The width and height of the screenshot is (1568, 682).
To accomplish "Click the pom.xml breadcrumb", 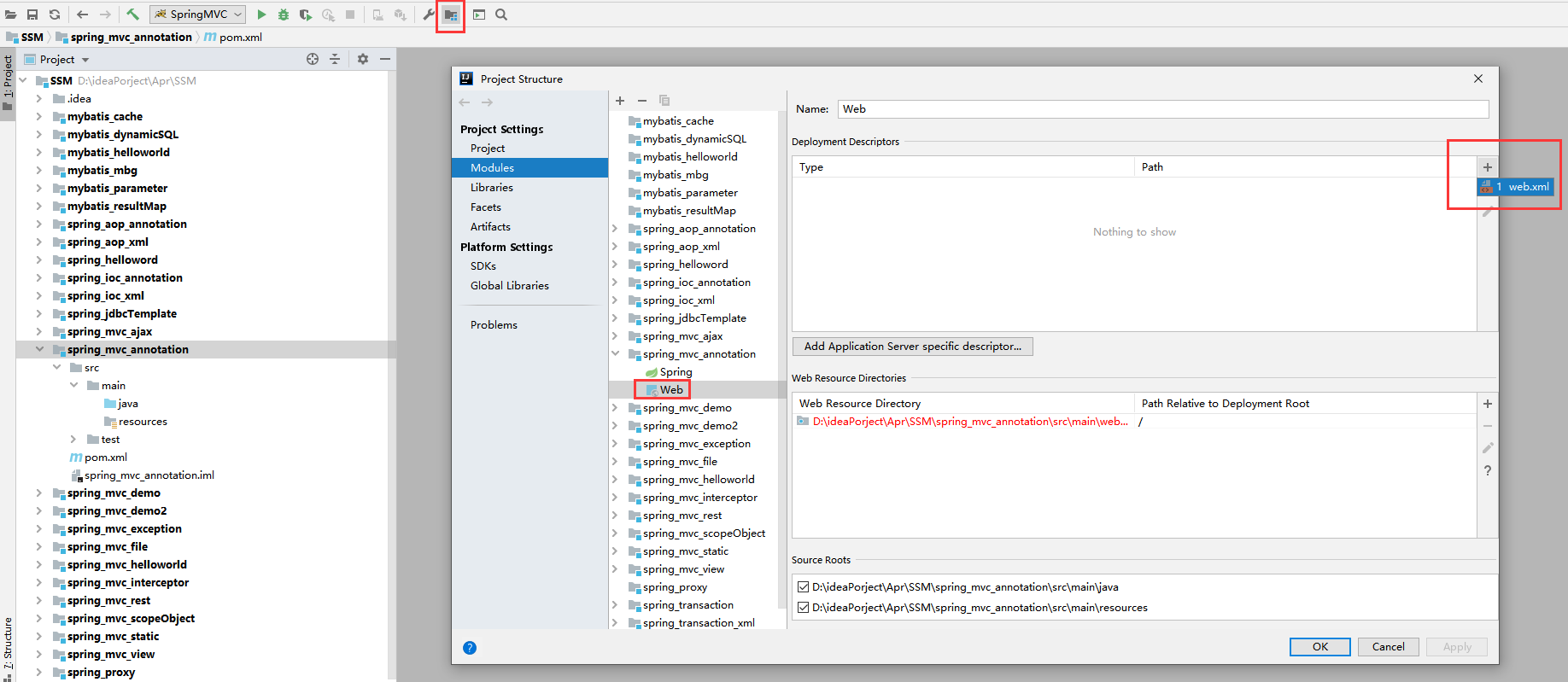I will click(240, 37).
